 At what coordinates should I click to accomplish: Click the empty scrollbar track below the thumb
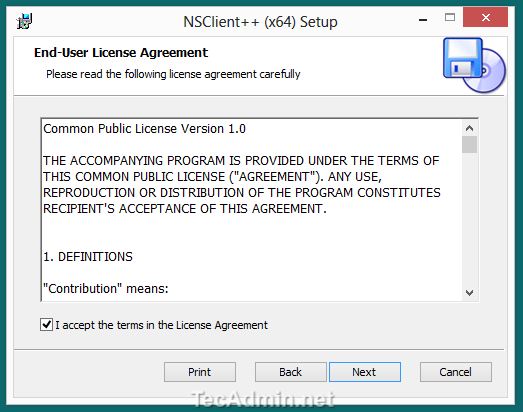pos(469,220)
